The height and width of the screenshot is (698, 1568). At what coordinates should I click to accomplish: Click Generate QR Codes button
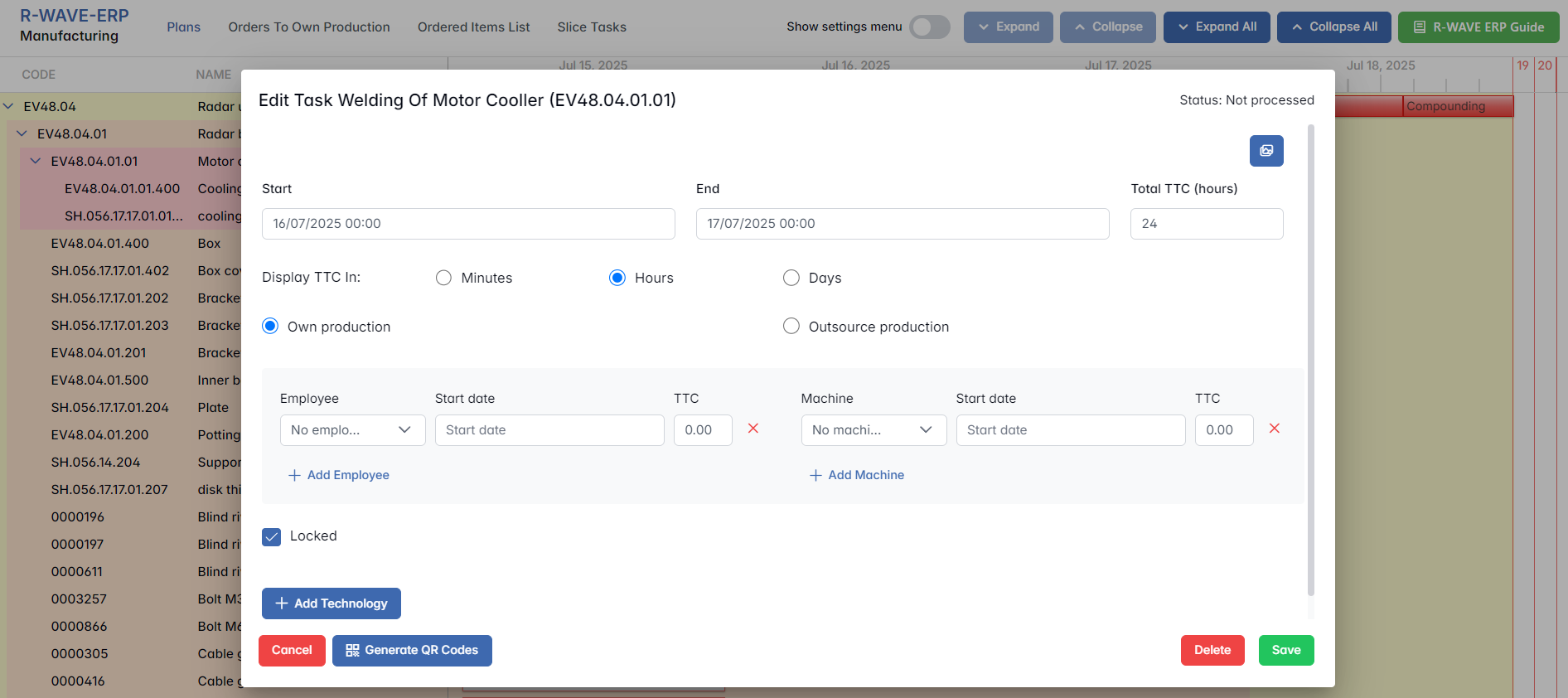point(412,651)
